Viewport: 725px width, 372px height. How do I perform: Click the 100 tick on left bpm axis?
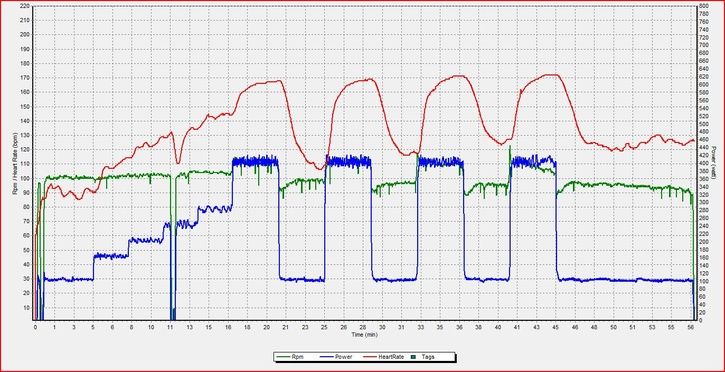(x=25, y=178)
